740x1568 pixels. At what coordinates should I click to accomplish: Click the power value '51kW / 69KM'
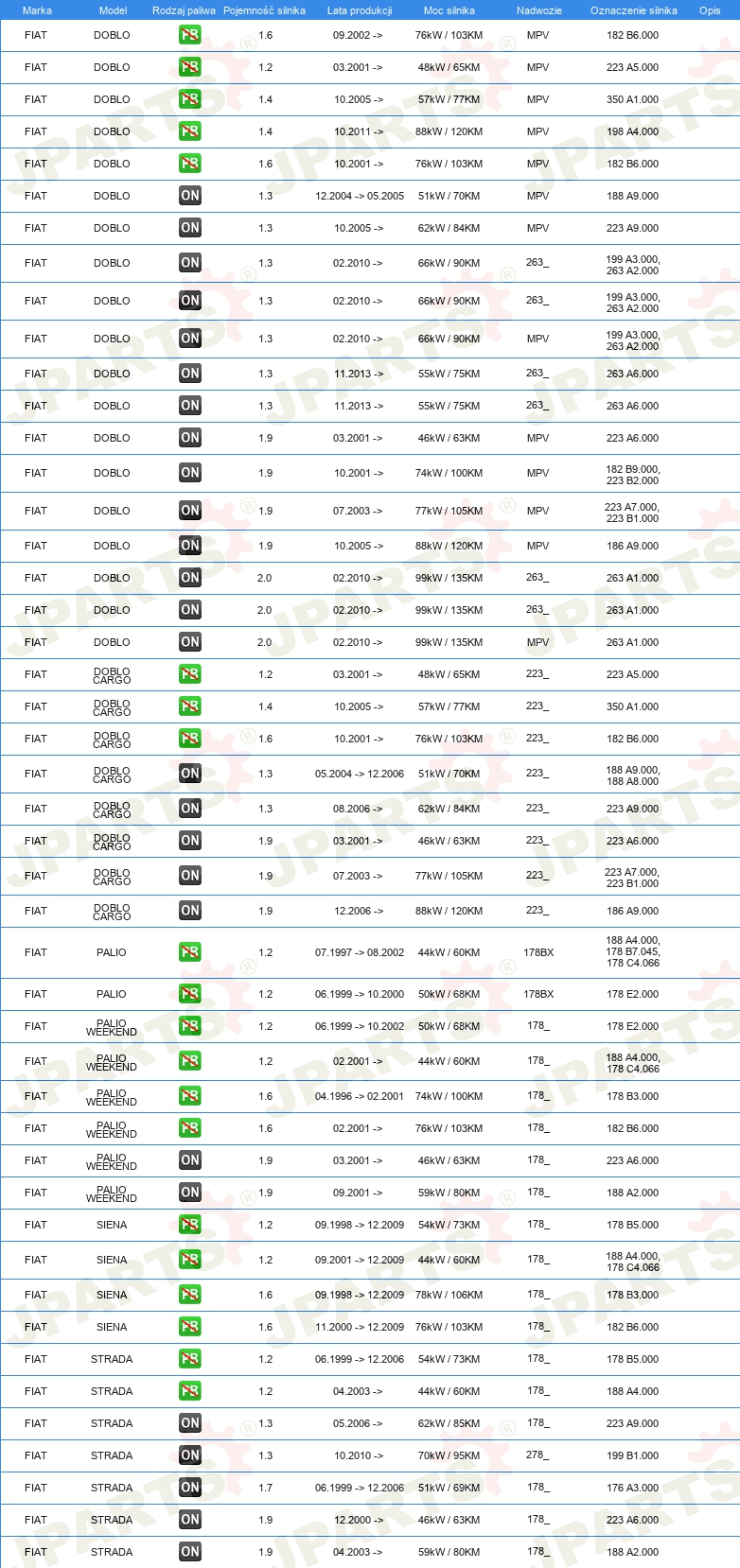point(449,1488)
